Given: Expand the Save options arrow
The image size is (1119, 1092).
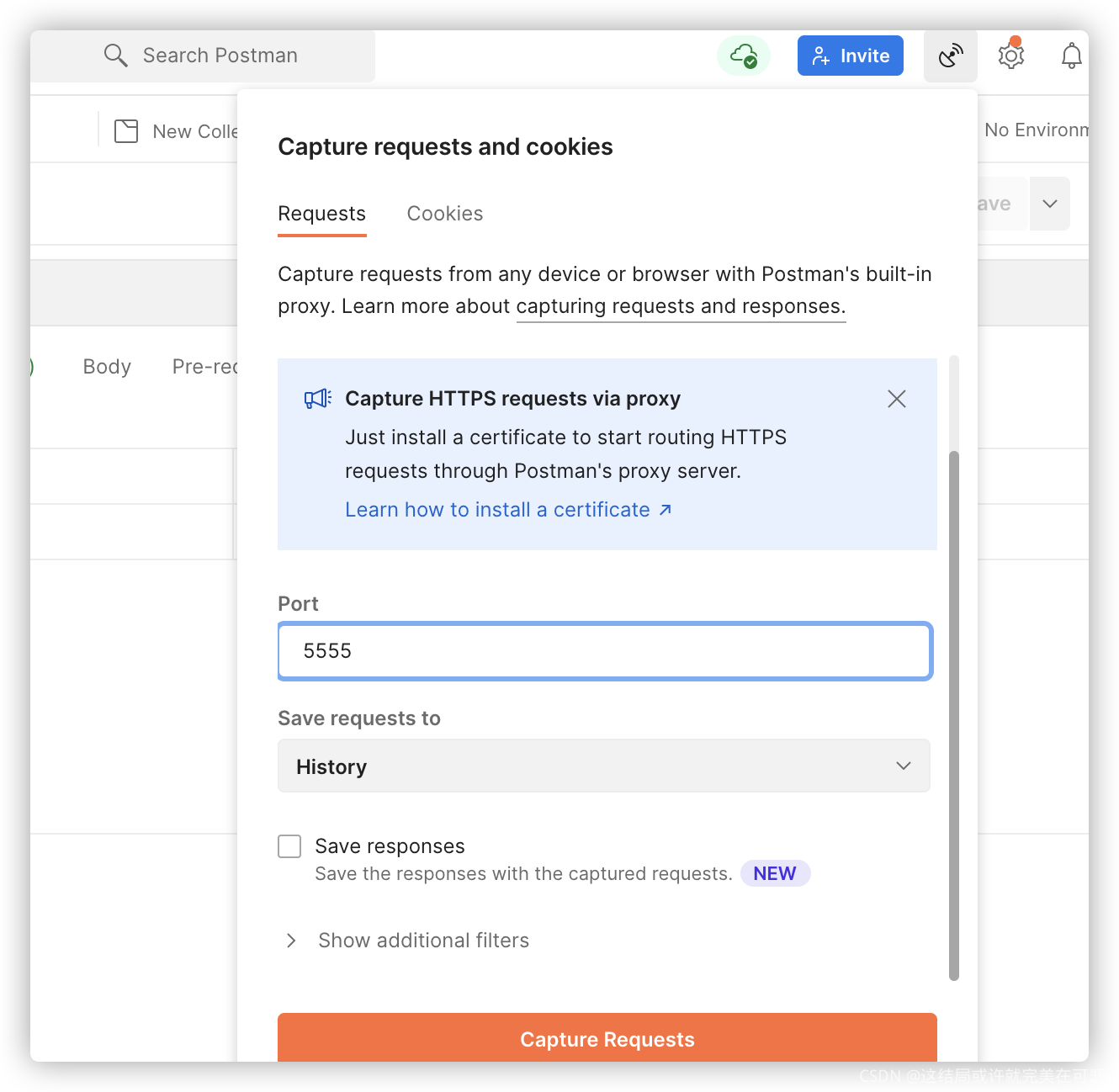Looking at the screenshot, I should click(1050, 204).
